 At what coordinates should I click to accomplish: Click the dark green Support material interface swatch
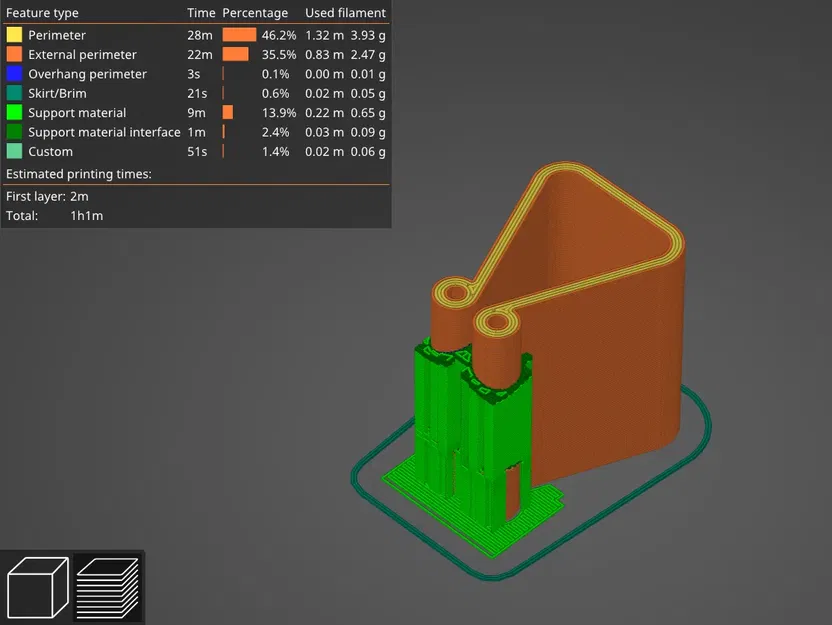pyautogui.click(x=13, y=131)
